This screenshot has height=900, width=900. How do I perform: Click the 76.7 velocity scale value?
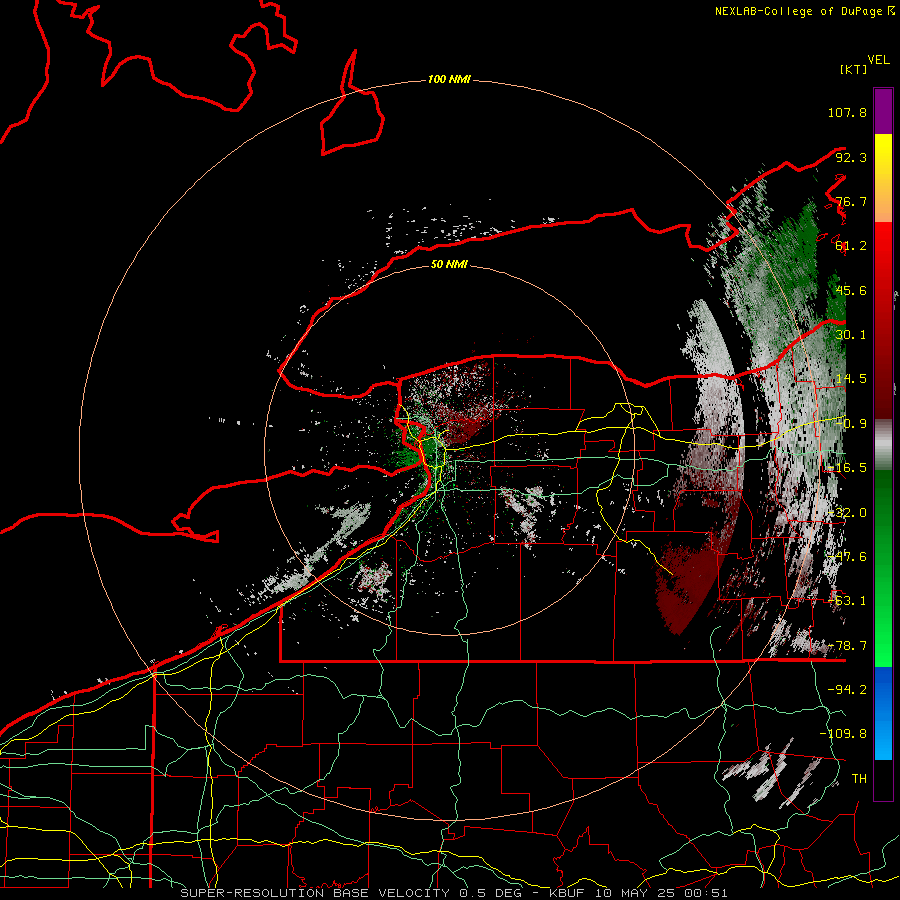click(x=851, y=201)
